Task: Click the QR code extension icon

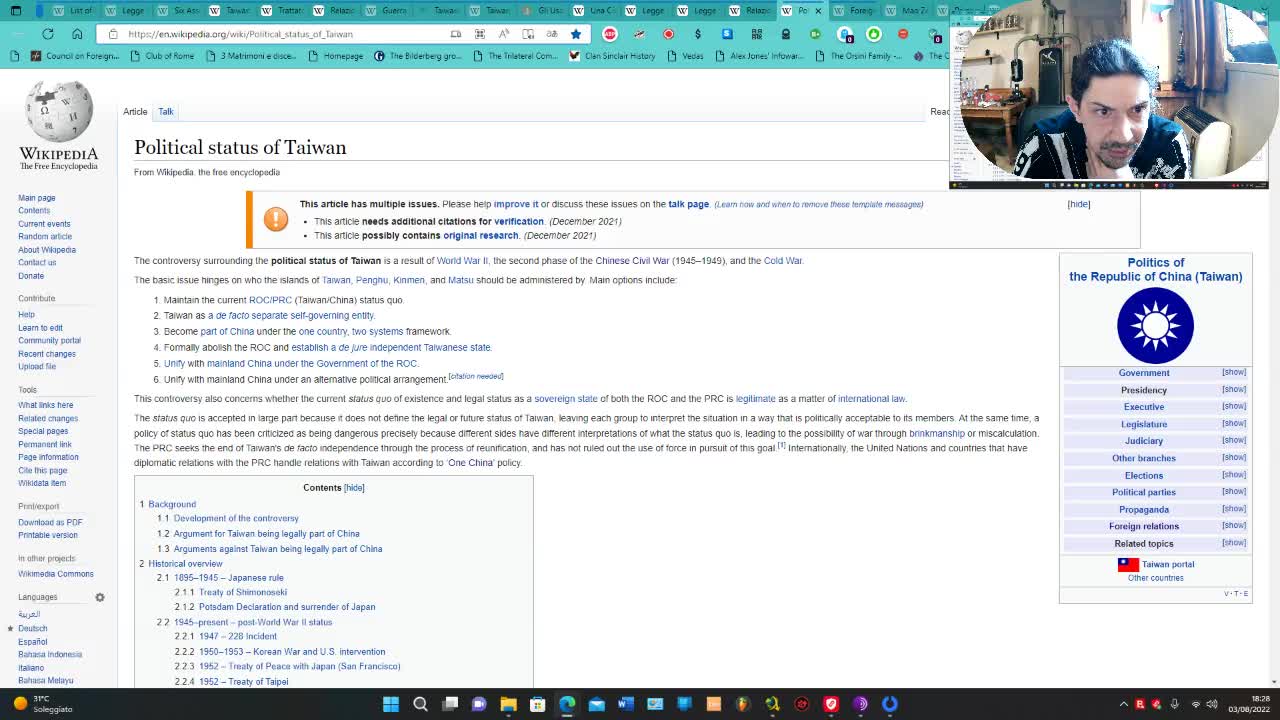Action: (757, 34)
